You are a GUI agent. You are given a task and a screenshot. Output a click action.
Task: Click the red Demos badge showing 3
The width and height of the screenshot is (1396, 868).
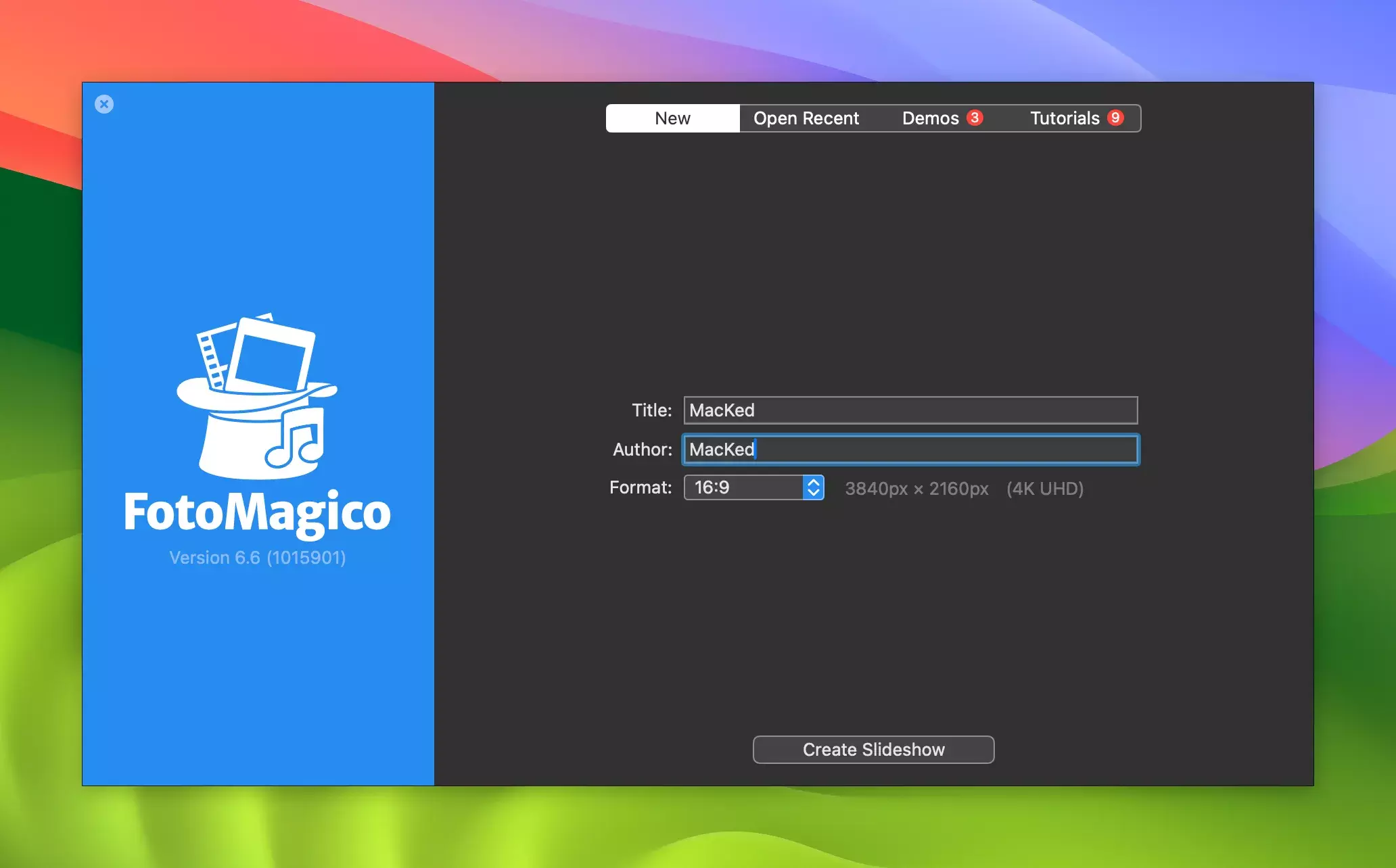[975, 118]
